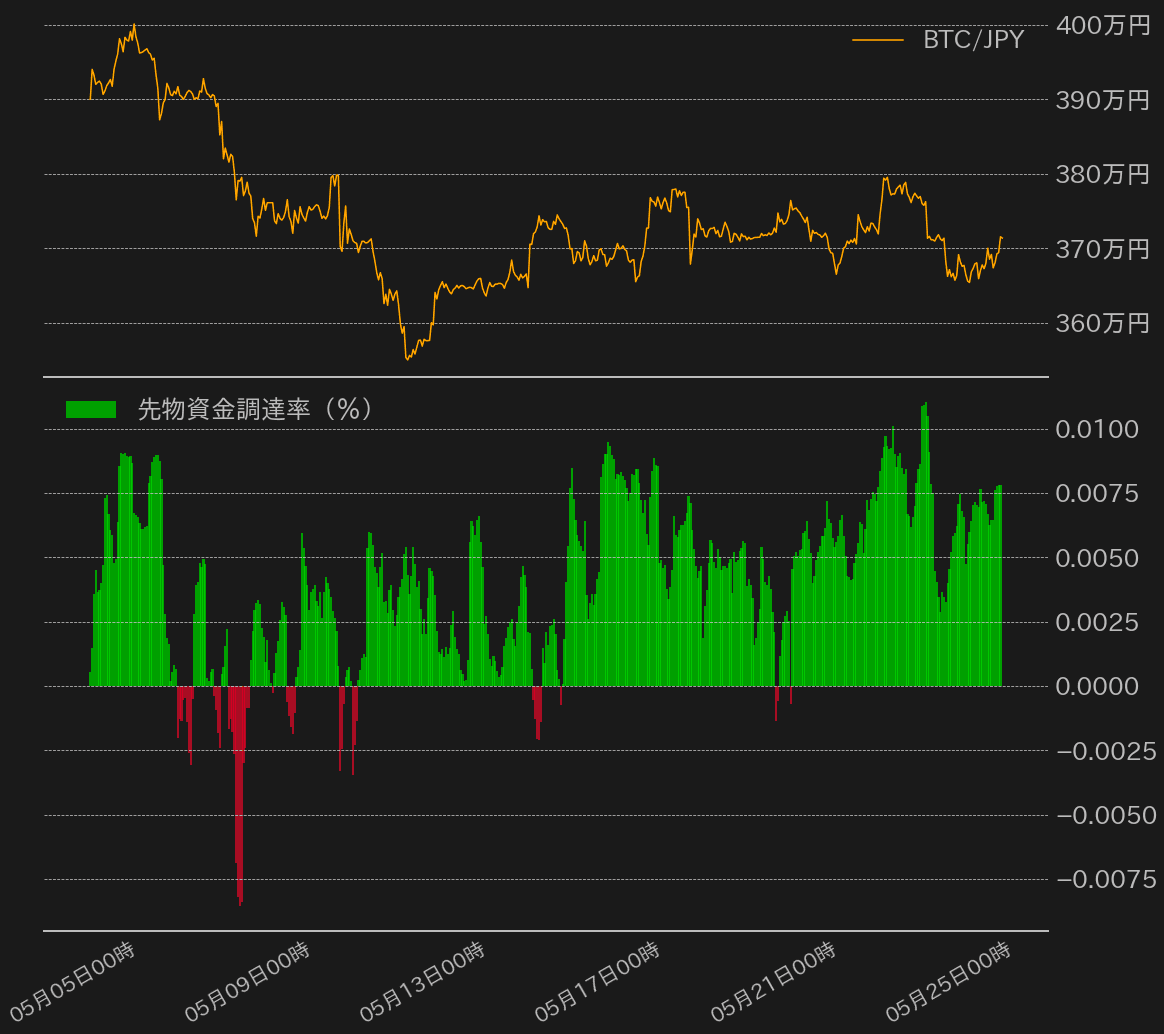Screen dimensions: 1164x1034
Task: Select the 0.0000 zero-line axis label
Action: coord(1097,686)
